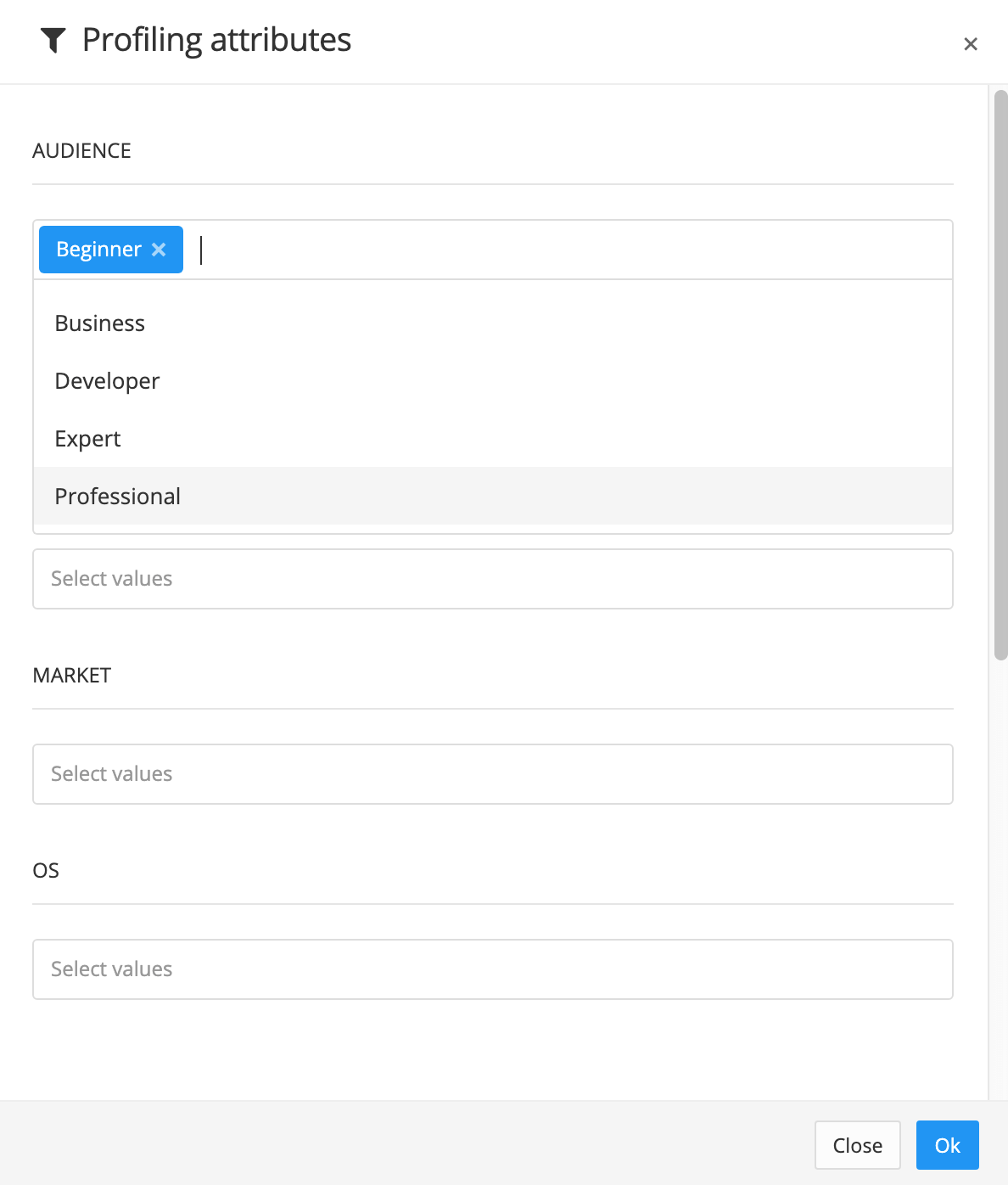Screen dimensions: 1008x1185
Task: Select Developer from the audience list
Action: 107,380
